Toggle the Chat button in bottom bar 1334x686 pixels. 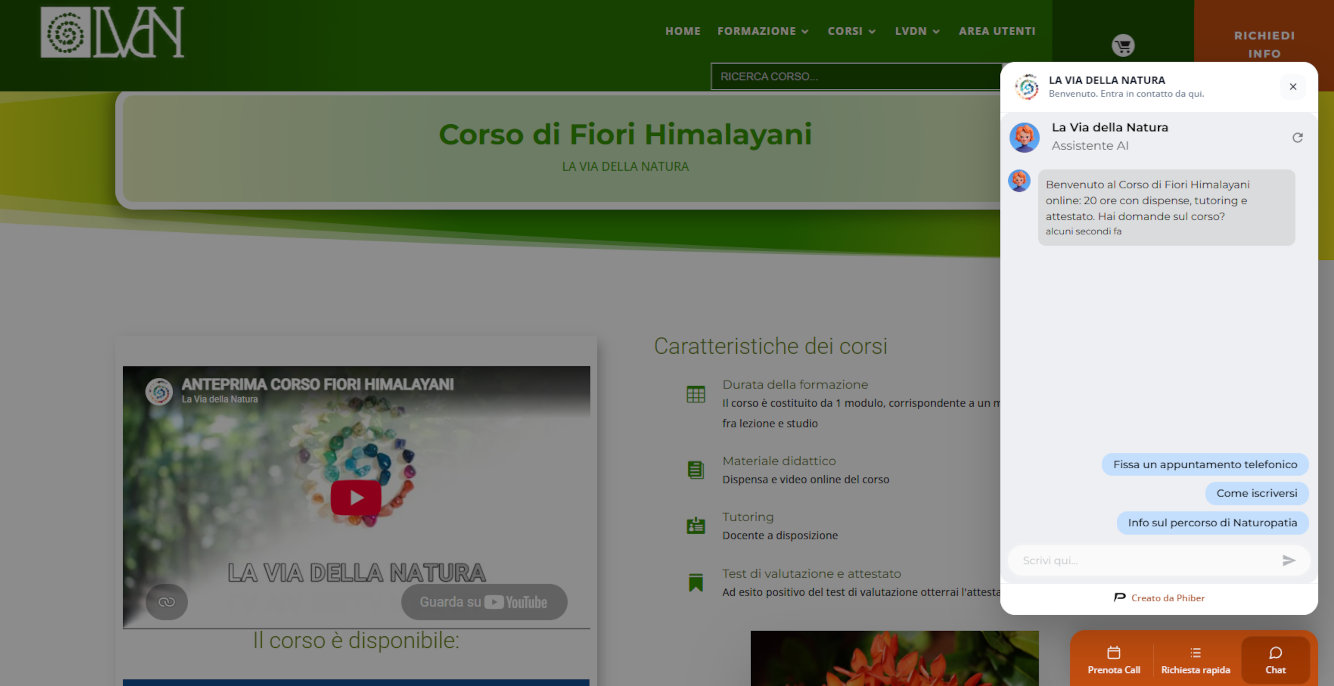1275,660
